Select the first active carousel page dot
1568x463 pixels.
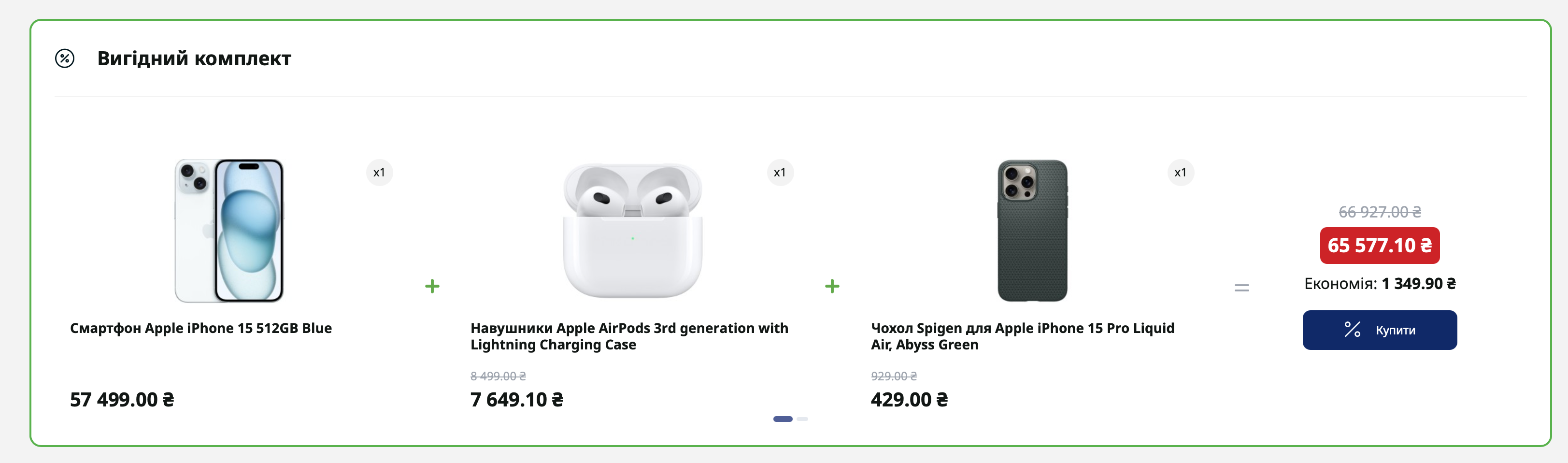[x=783, y=419]
